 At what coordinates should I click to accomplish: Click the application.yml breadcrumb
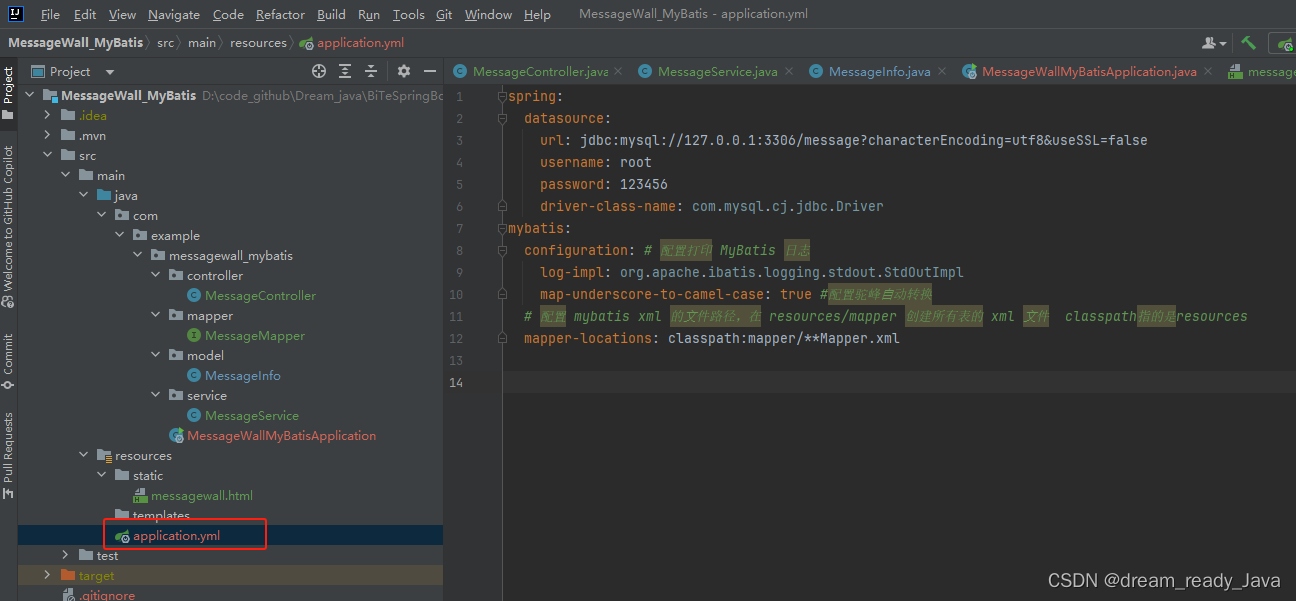(x=360, y=43)
